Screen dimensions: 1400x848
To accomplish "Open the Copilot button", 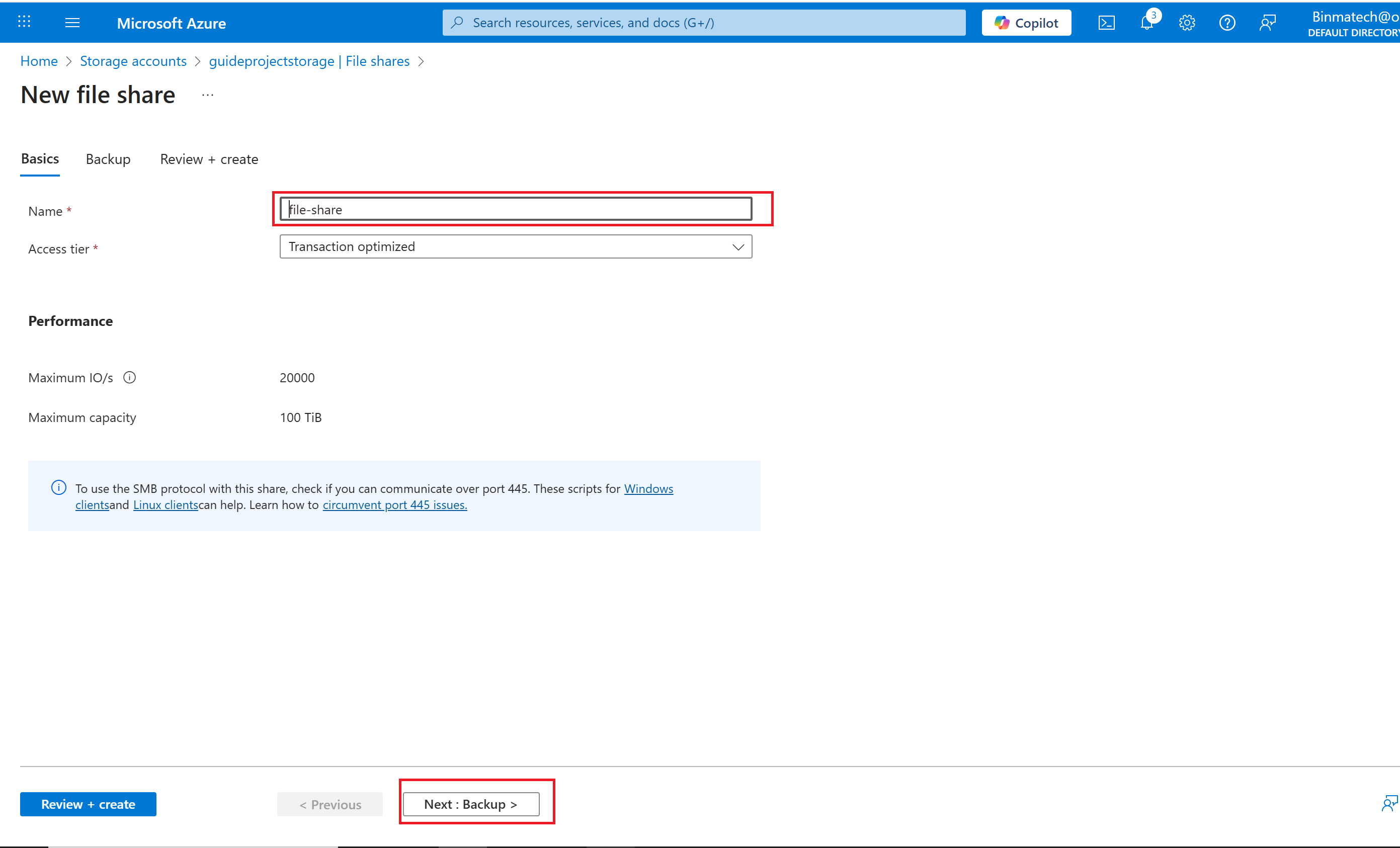I will [x=1026, y=23].
